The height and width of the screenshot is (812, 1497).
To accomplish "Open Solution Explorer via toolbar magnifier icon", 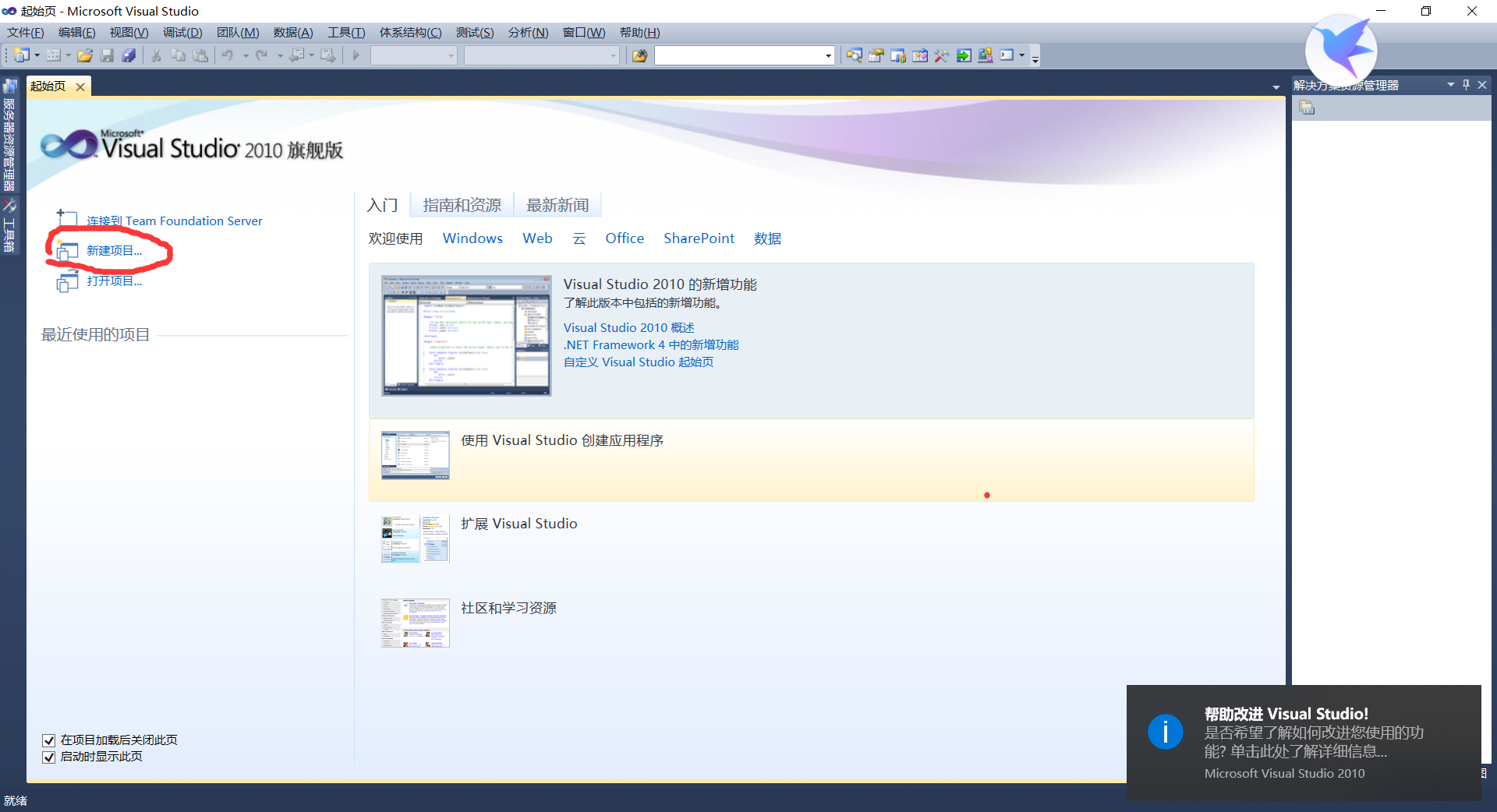I will pos(855,55).
